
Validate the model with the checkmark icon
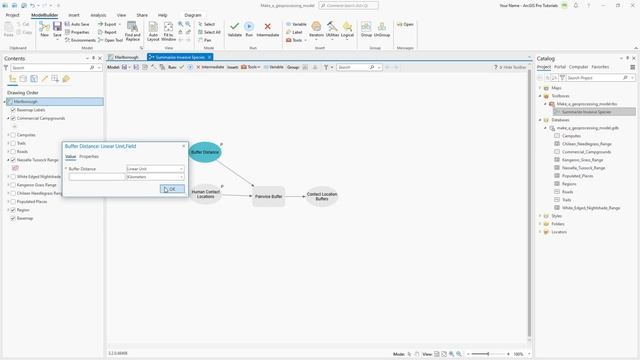234,29
